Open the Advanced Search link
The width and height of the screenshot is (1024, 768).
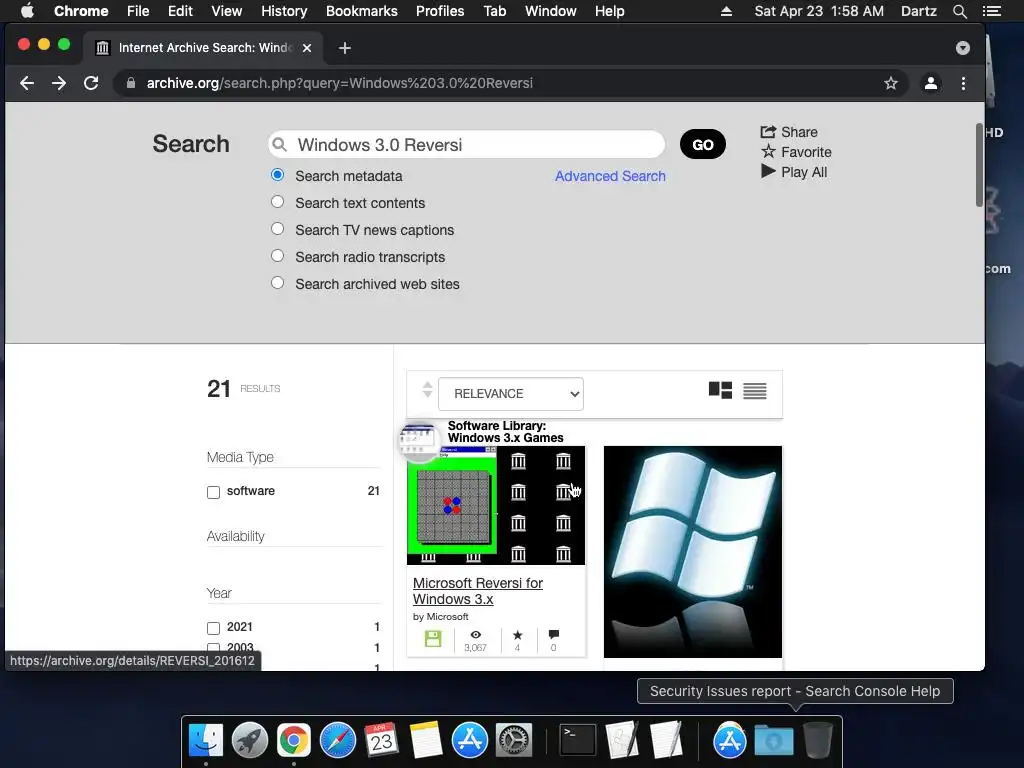[610, 176]
